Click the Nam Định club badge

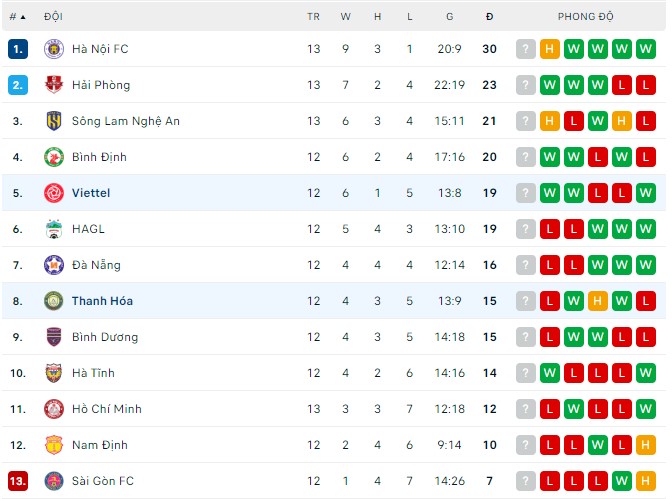[x=53, y=445]
